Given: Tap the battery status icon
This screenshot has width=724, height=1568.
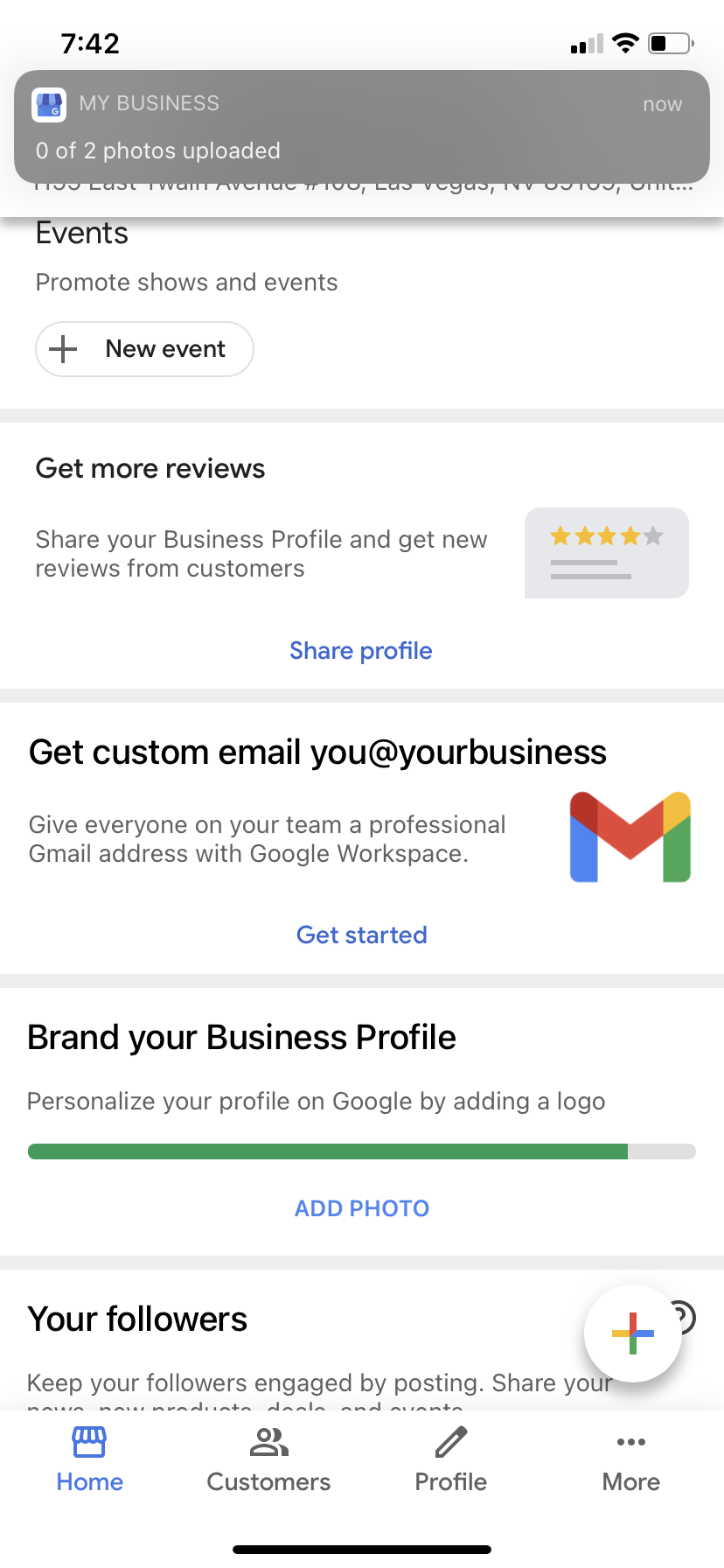Looking at the screenshot, I should click(671, 43).
